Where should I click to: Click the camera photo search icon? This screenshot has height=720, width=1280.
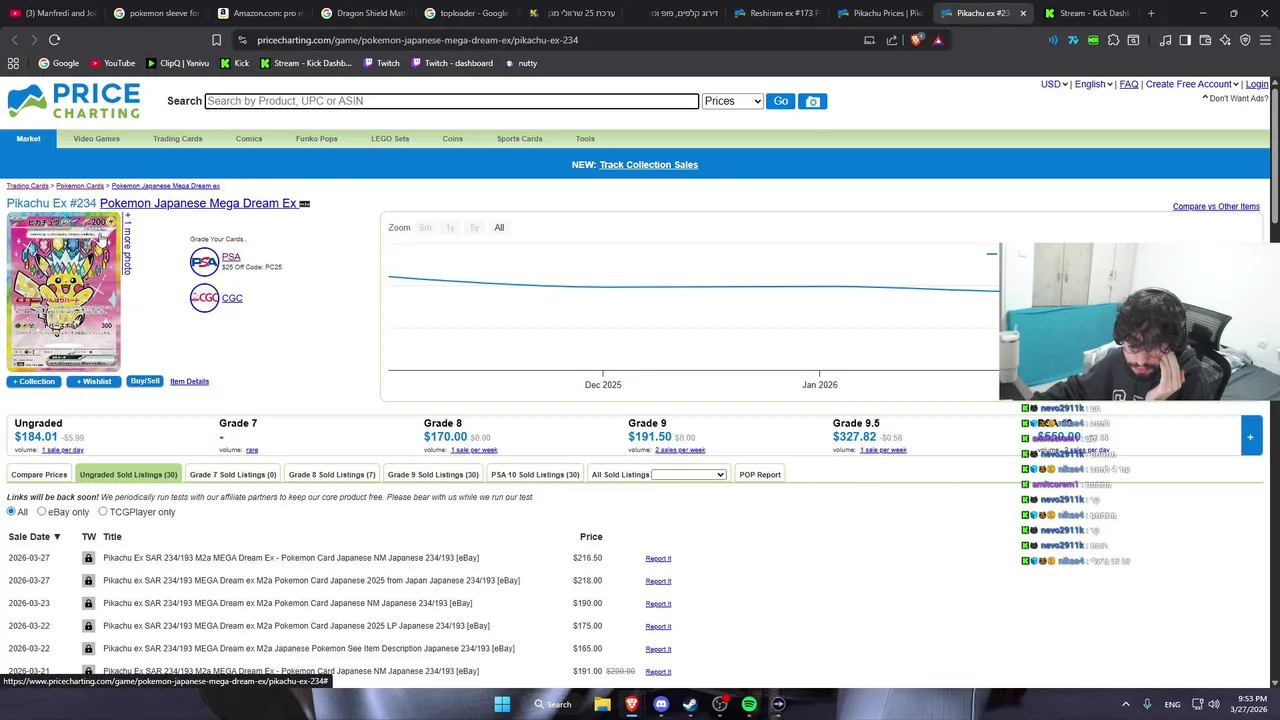click(812, 101)
